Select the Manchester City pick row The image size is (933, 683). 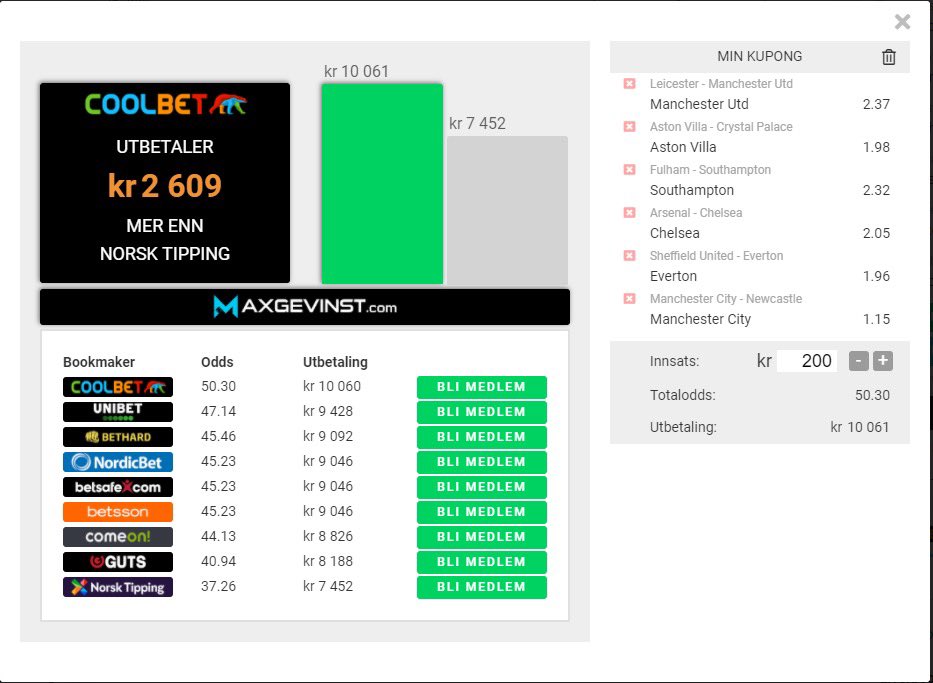pos(769,319)
